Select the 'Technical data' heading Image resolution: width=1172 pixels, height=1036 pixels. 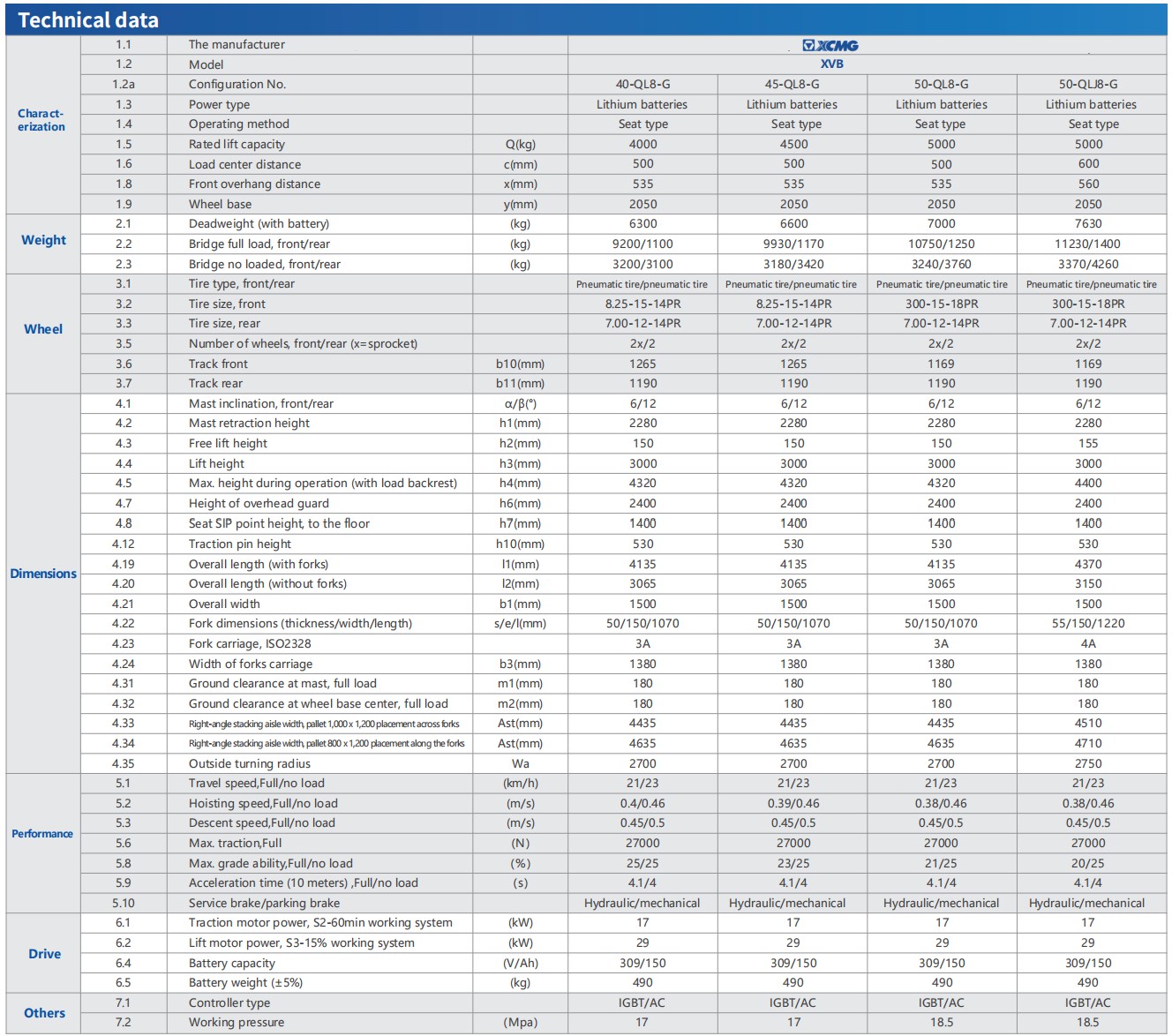(88, 20)
